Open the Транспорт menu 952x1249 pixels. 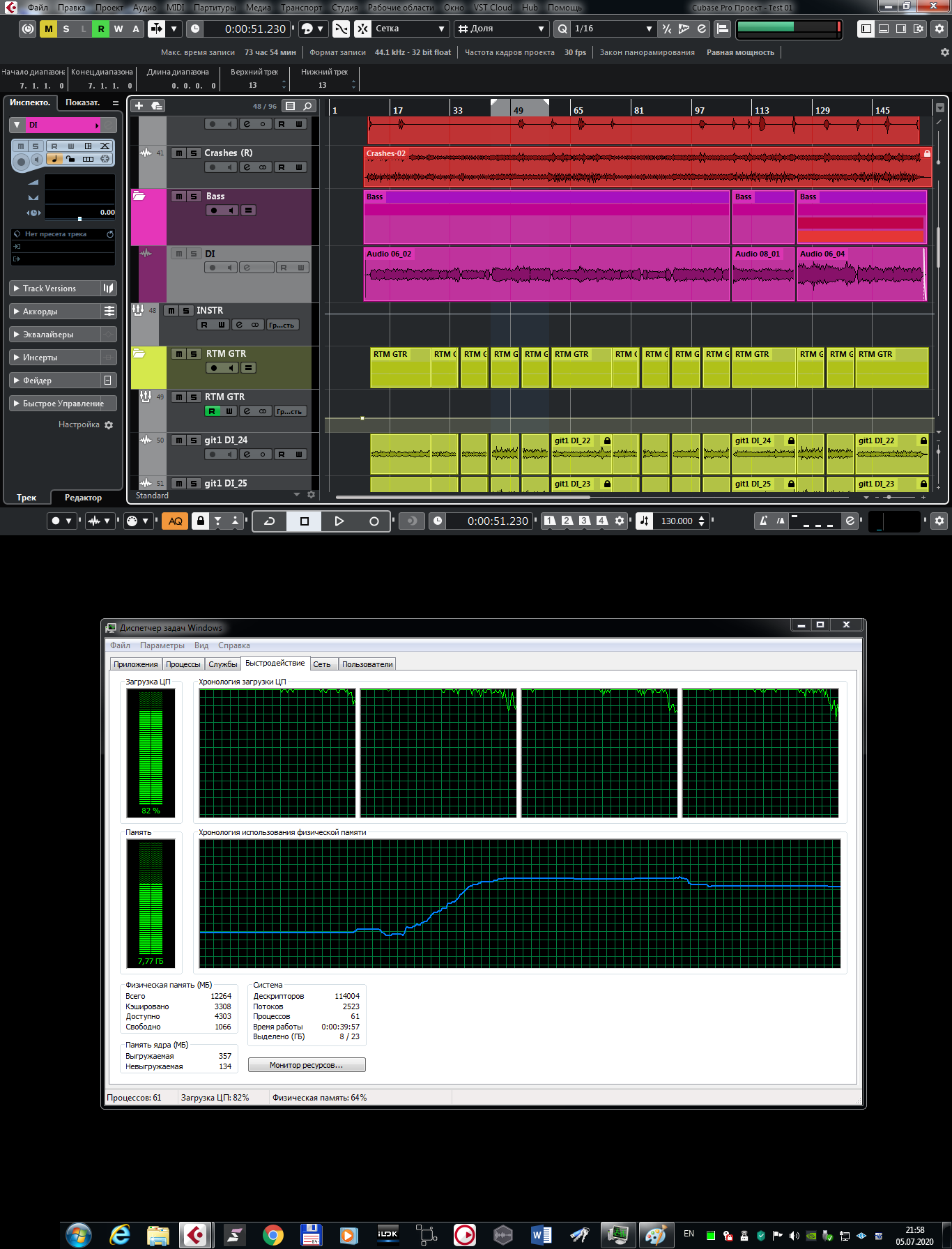[x=301, y=8]
